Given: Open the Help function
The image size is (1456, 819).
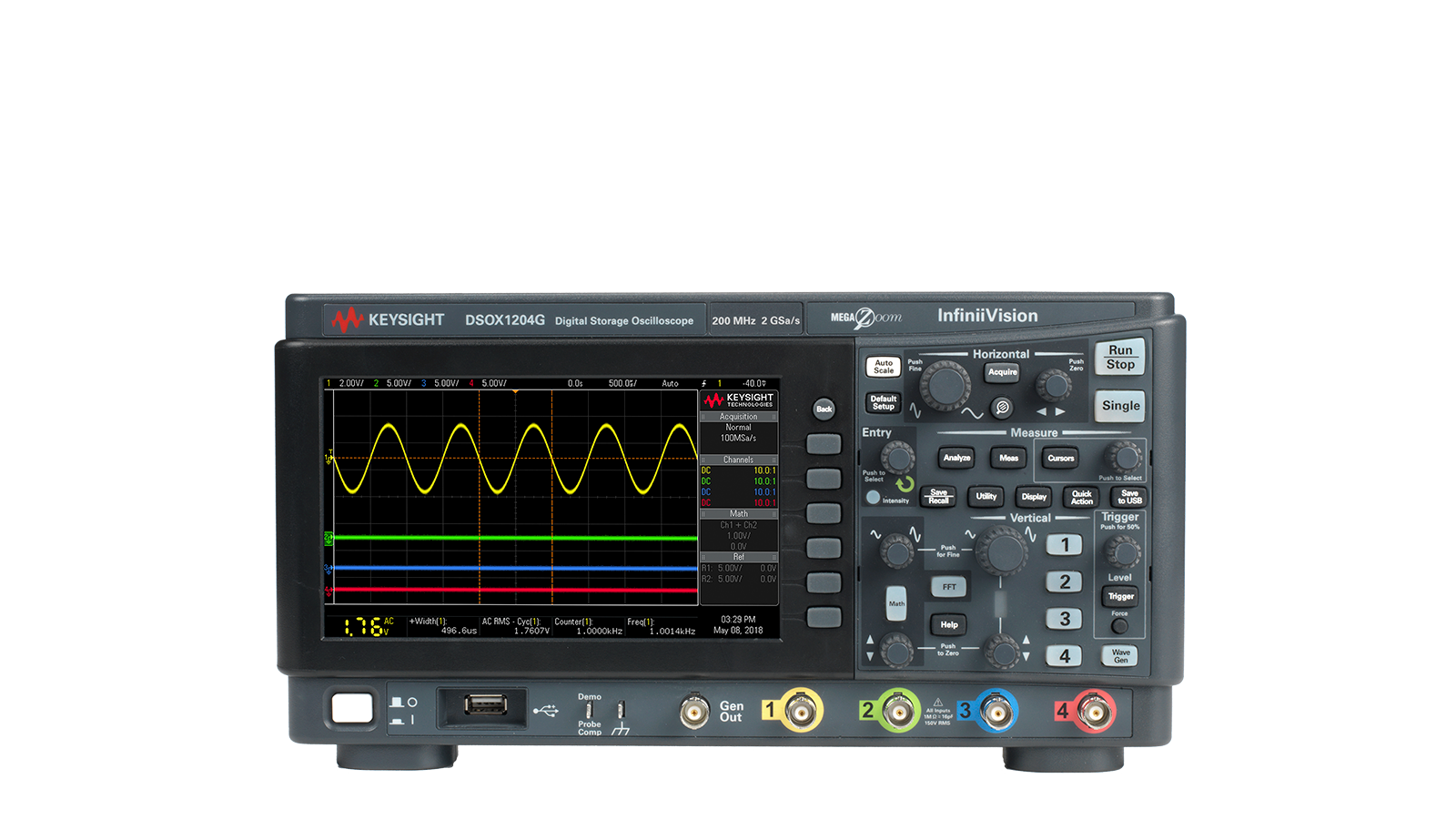Looking at the screenshot, I should [x=949, y=625].
